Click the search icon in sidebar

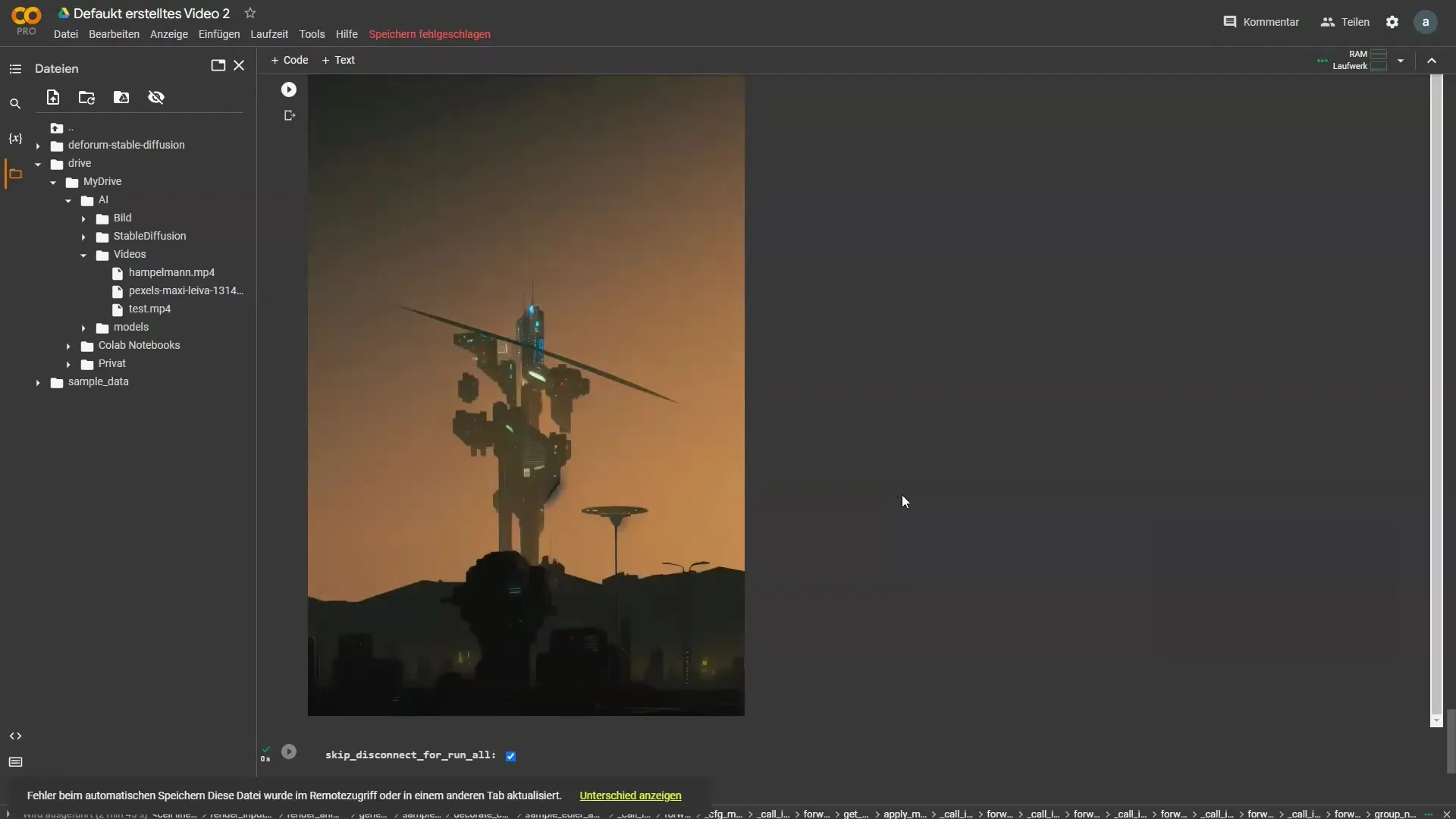(x=15, y=103)
